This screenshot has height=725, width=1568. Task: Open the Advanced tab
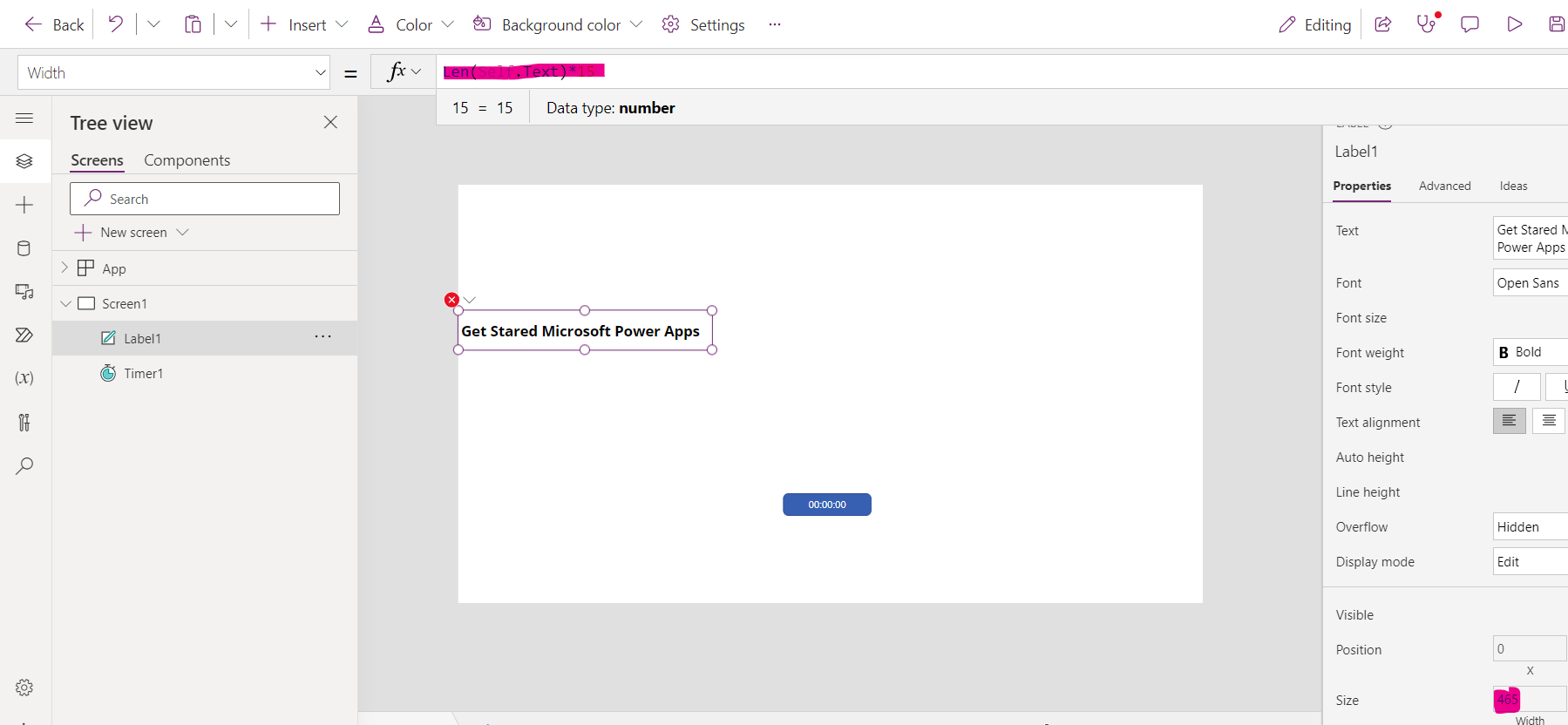click(1444, 186)
